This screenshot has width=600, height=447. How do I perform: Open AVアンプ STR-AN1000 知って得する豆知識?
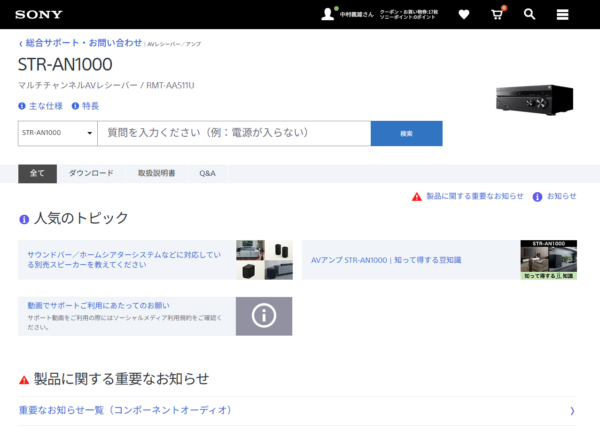[x=386, y=260]
